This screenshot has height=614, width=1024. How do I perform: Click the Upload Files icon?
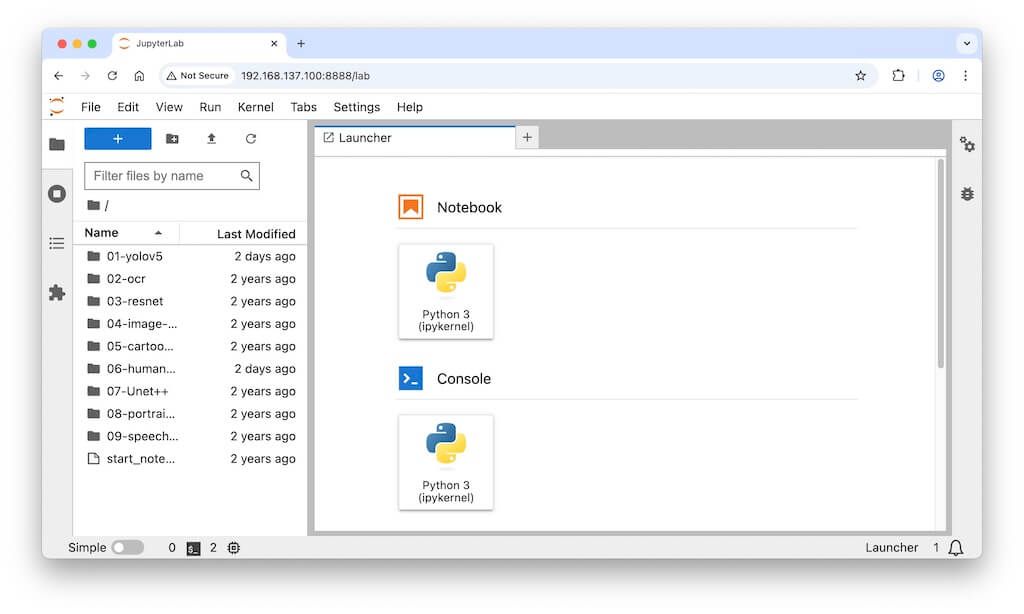(x=211, y=139)
